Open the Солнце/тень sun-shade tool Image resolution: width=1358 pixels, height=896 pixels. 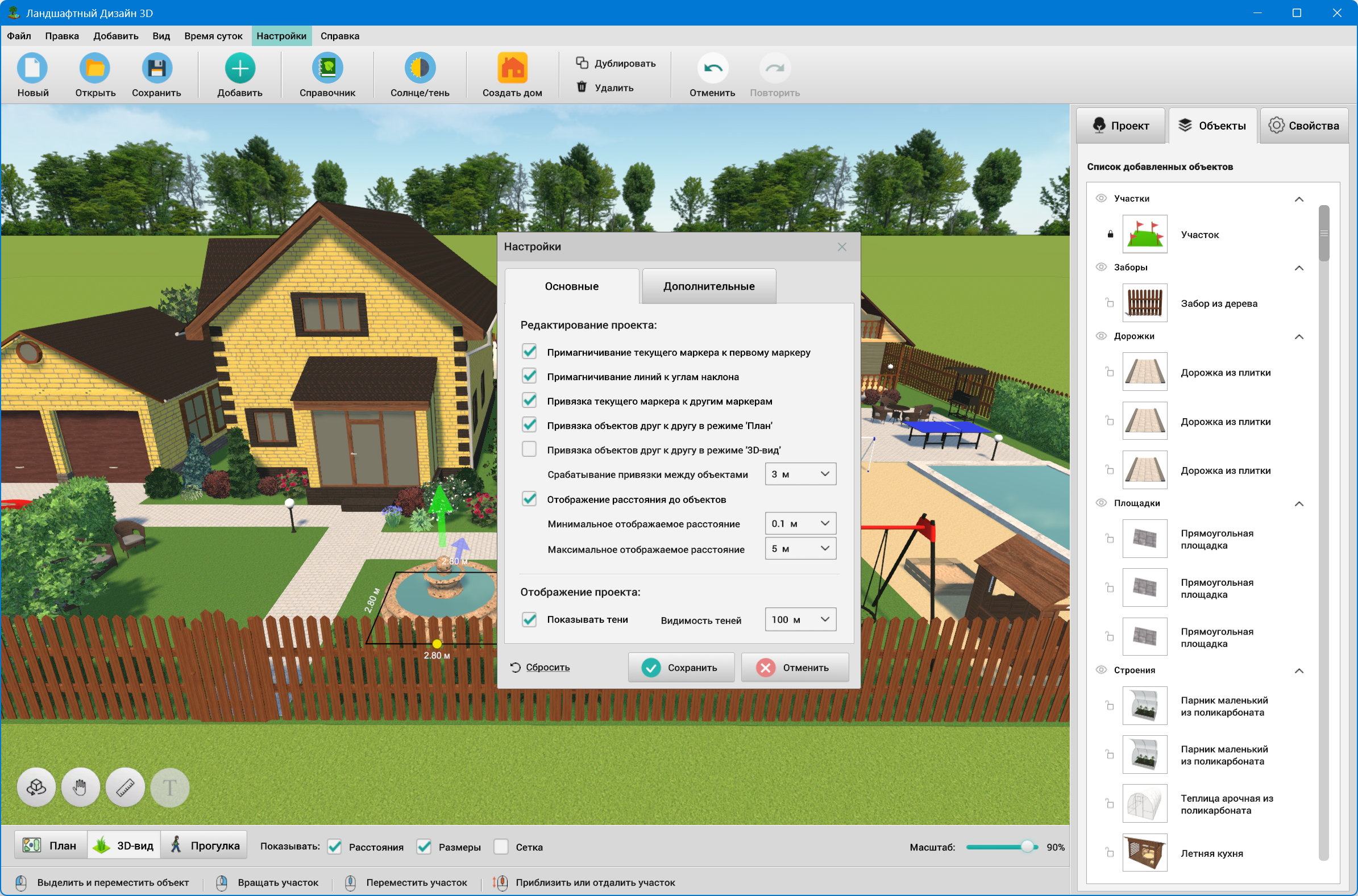[x=420, y=69]
